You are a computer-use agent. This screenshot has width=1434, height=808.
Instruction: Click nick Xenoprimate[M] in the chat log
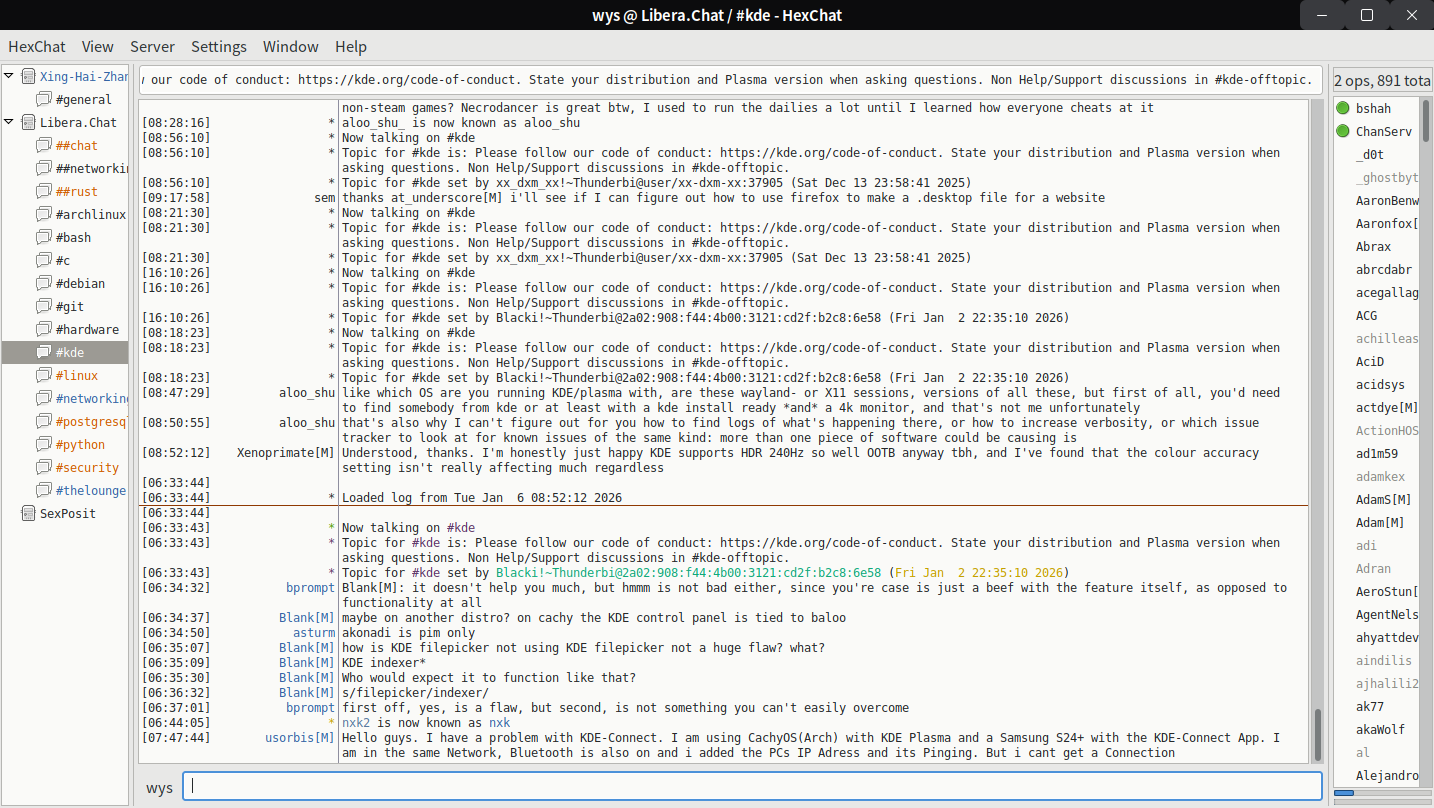(286, 453)
